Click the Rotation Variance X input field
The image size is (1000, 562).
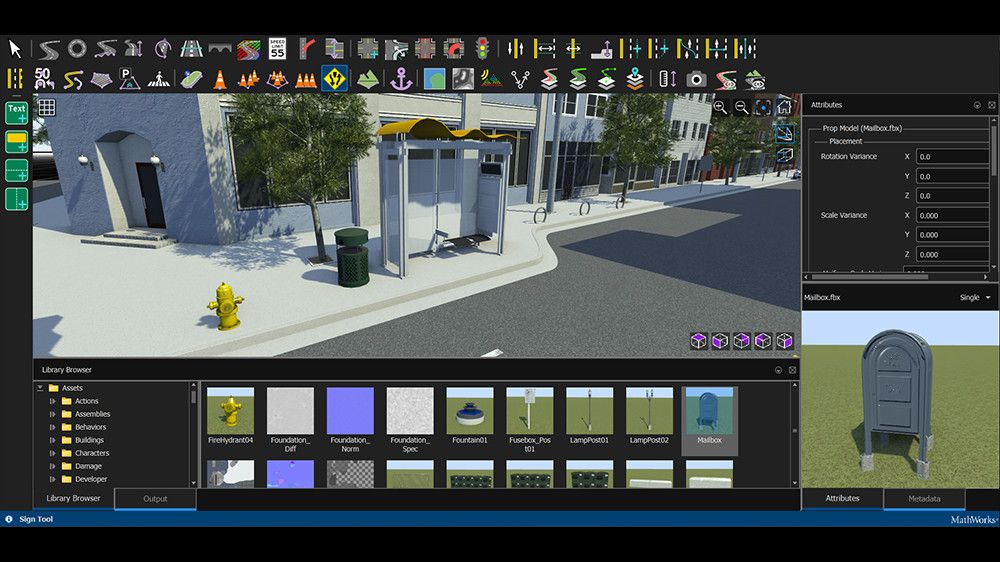tap(953, 156)
